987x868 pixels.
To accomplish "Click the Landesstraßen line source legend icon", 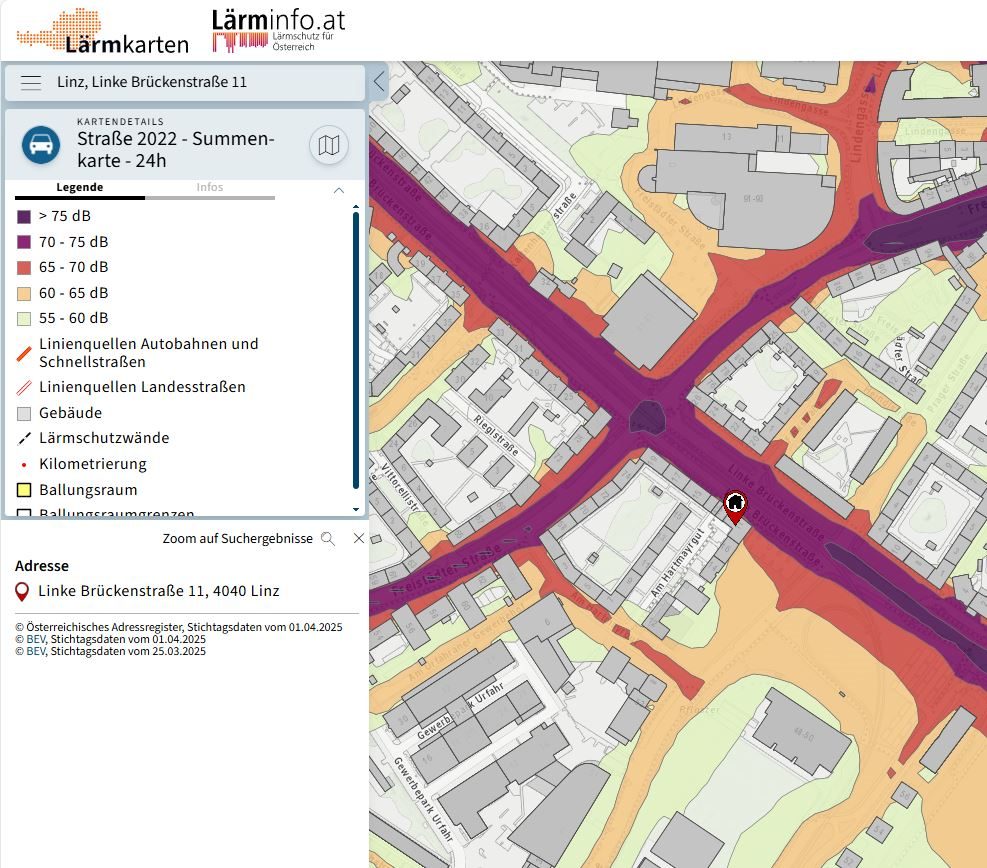I will click(x=24, y=388).
